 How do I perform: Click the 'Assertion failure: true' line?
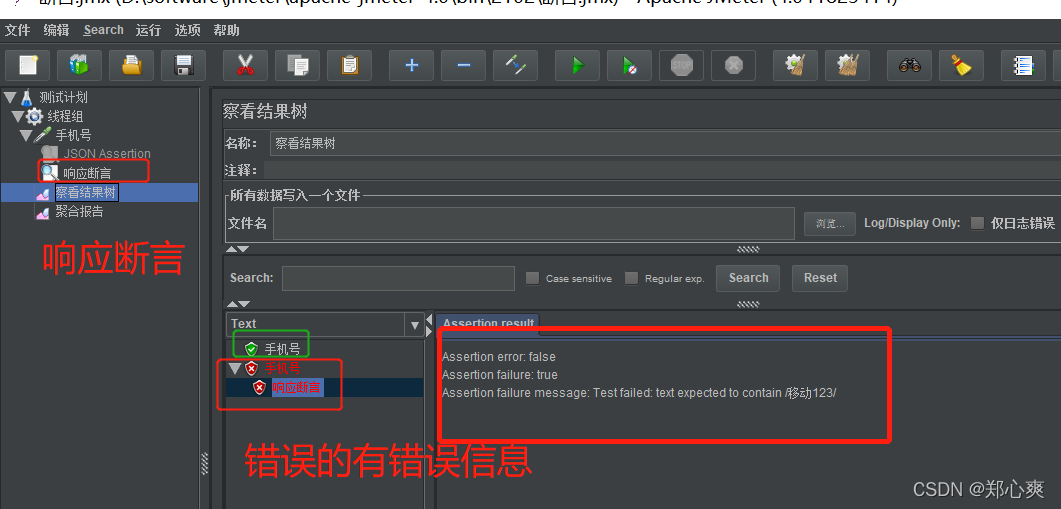[x=499, y=375]
